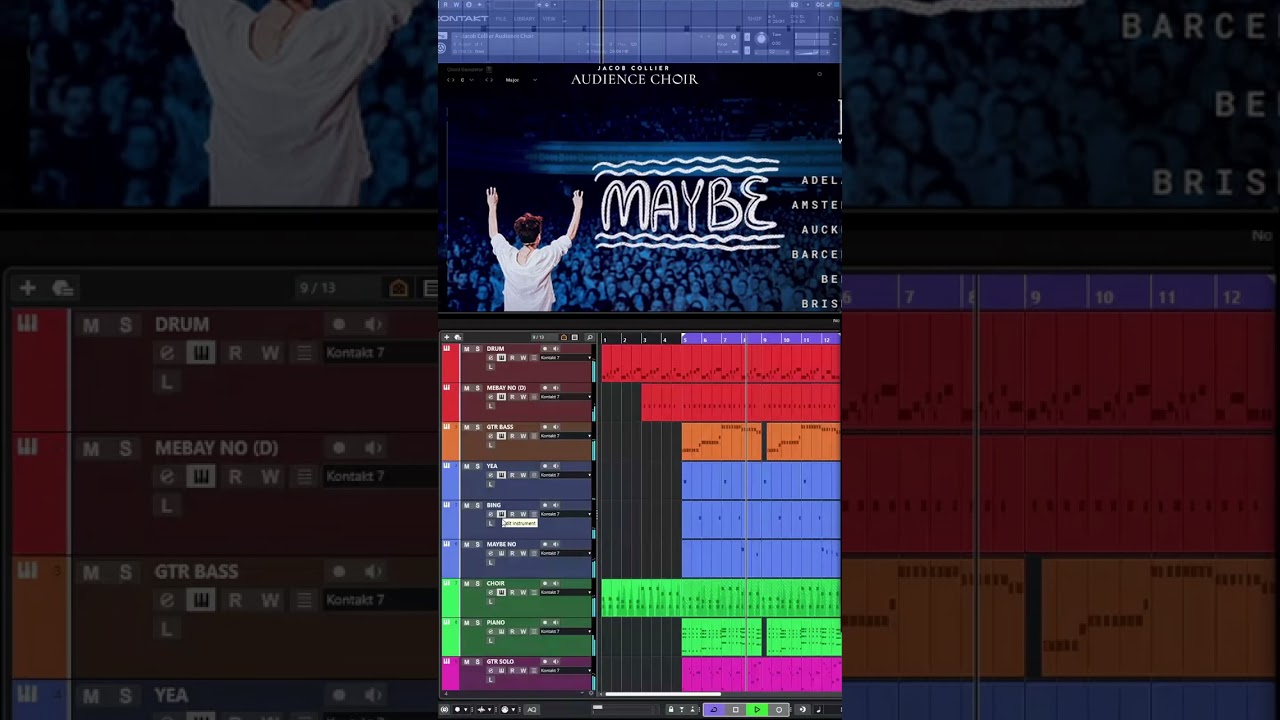The height and width of the screenshot is (720, 1280).
Task: Click Edit Instrument keyboard icon on BING track
Action: (x=501, y=514)
